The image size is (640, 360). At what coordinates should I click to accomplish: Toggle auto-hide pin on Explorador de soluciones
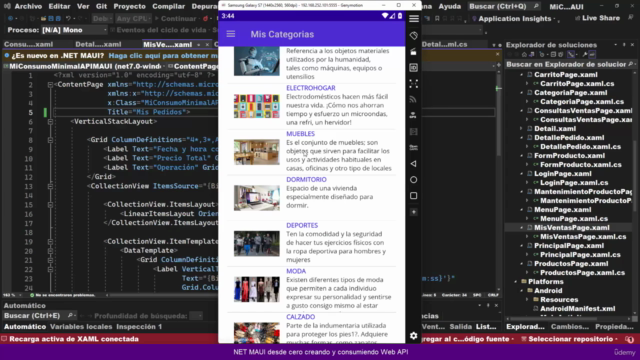click(624, 45)
